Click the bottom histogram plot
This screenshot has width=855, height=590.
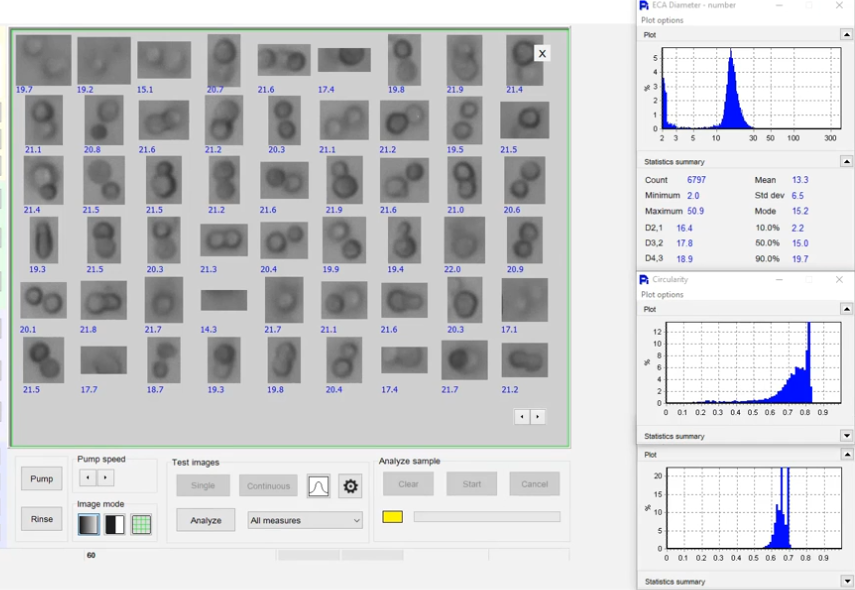click(754, 508)
